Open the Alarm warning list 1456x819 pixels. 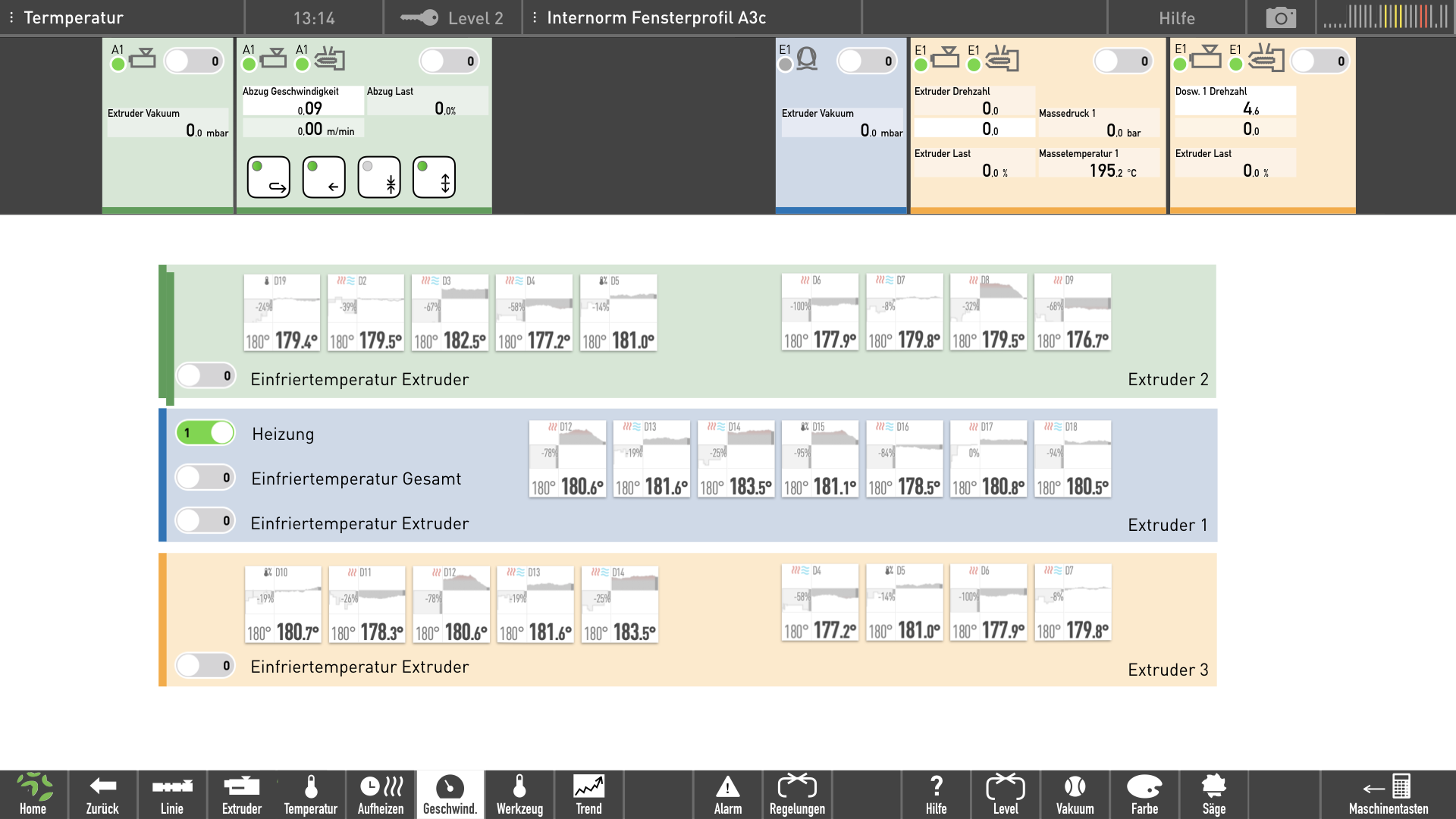[x=728, y=795]
